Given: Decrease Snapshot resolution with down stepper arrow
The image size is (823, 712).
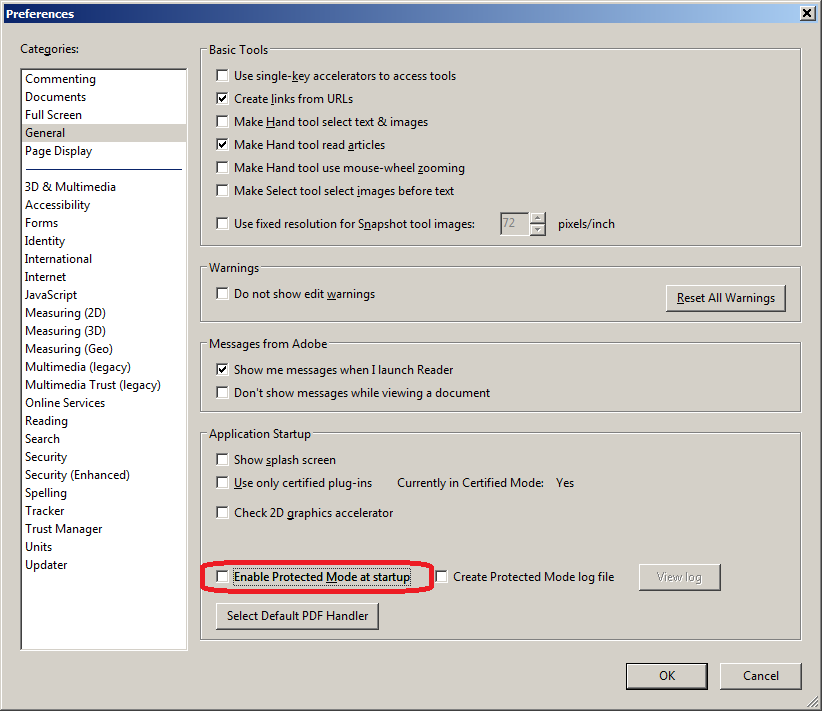Looking at the screenshot, I should (537, 229).
